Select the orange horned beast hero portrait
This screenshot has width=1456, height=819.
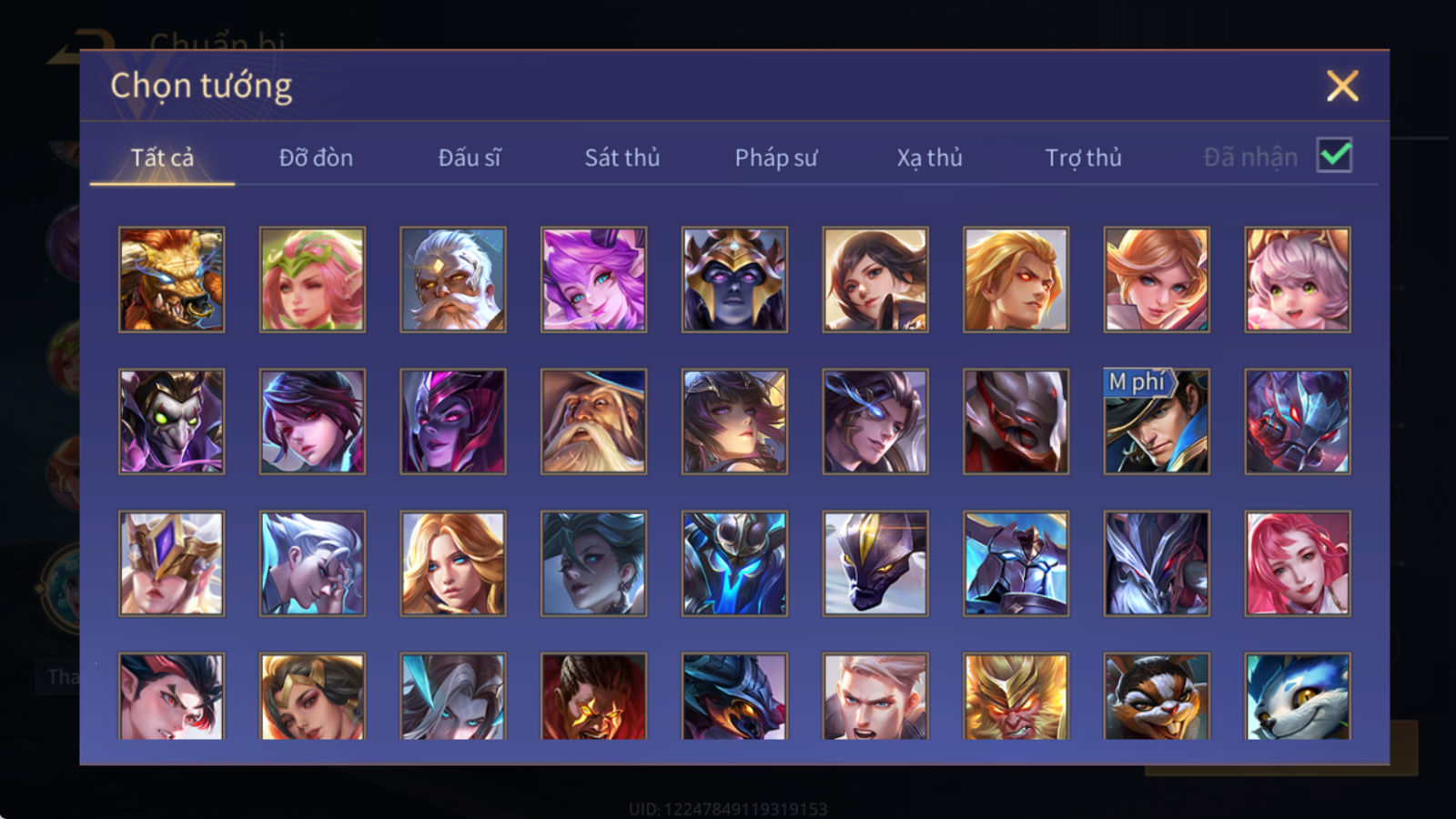click(171, 279)
